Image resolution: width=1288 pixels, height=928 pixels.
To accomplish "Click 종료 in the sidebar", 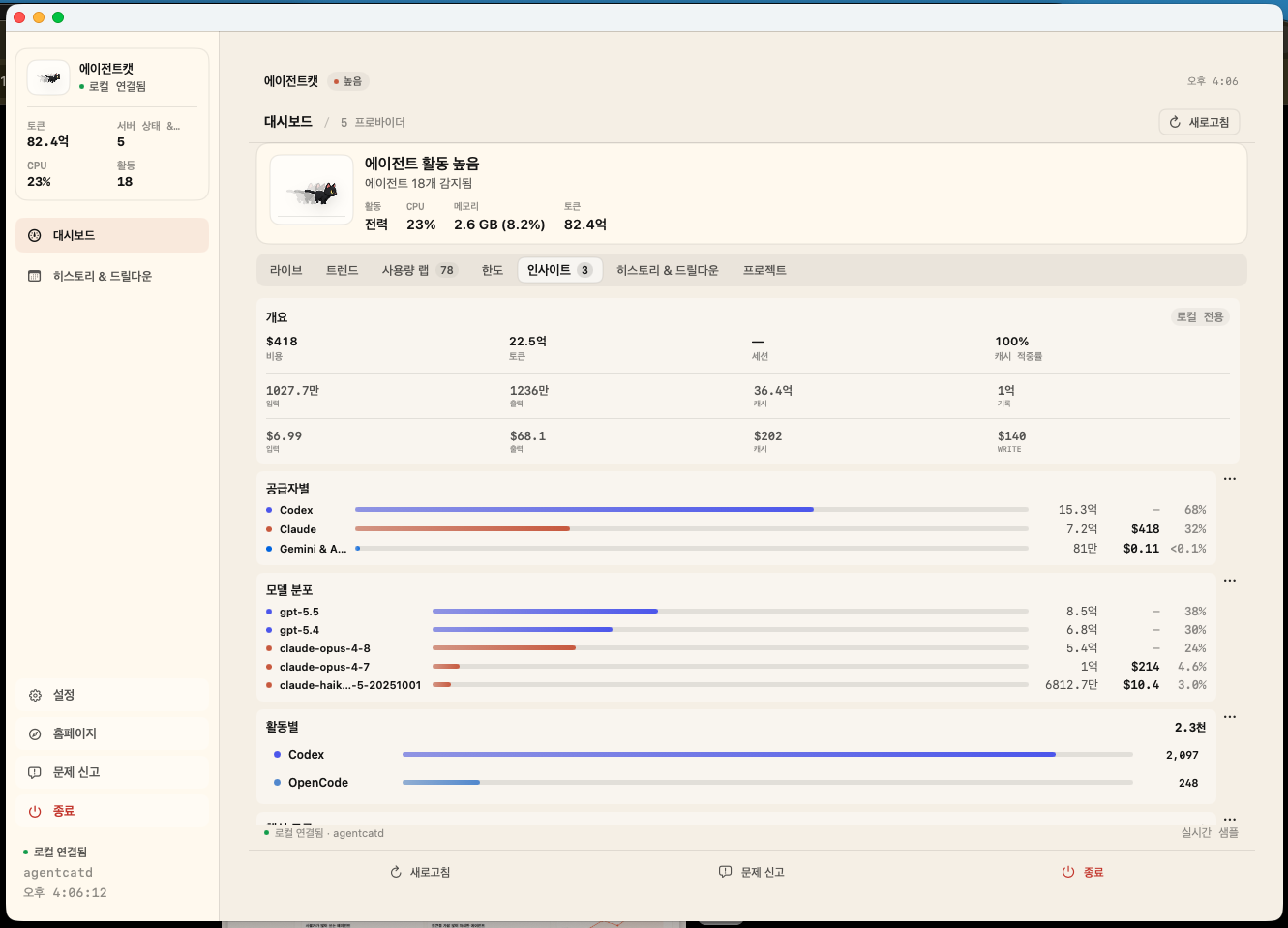I will pyautogui.click(x=112, y=811).
